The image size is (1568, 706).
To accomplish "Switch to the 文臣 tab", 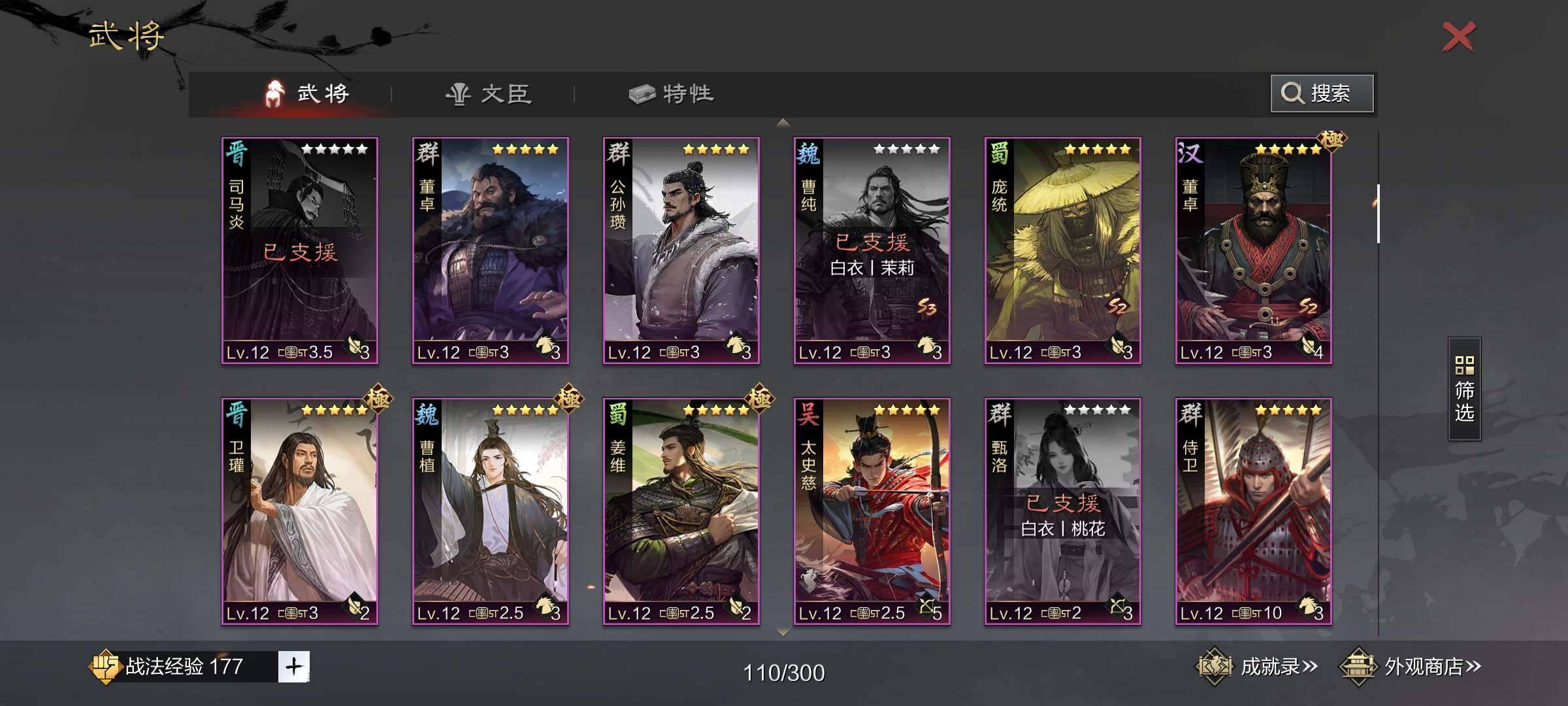I will tap(489, 94).
